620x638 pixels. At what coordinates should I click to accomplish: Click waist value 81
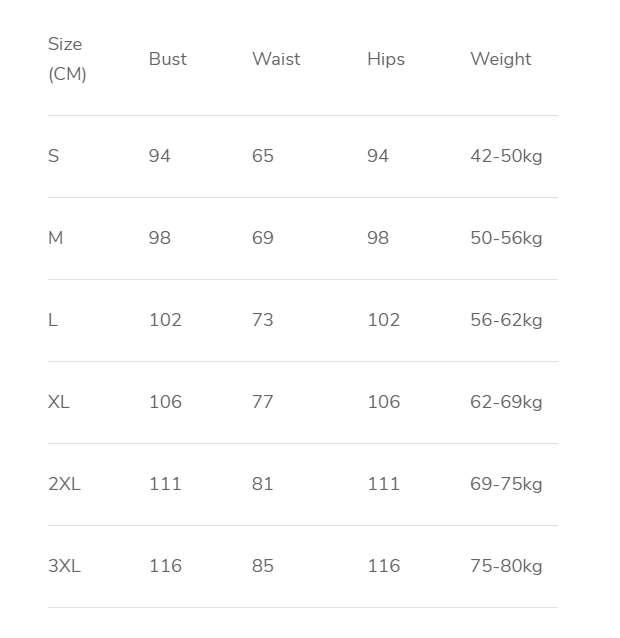[263, 484]
